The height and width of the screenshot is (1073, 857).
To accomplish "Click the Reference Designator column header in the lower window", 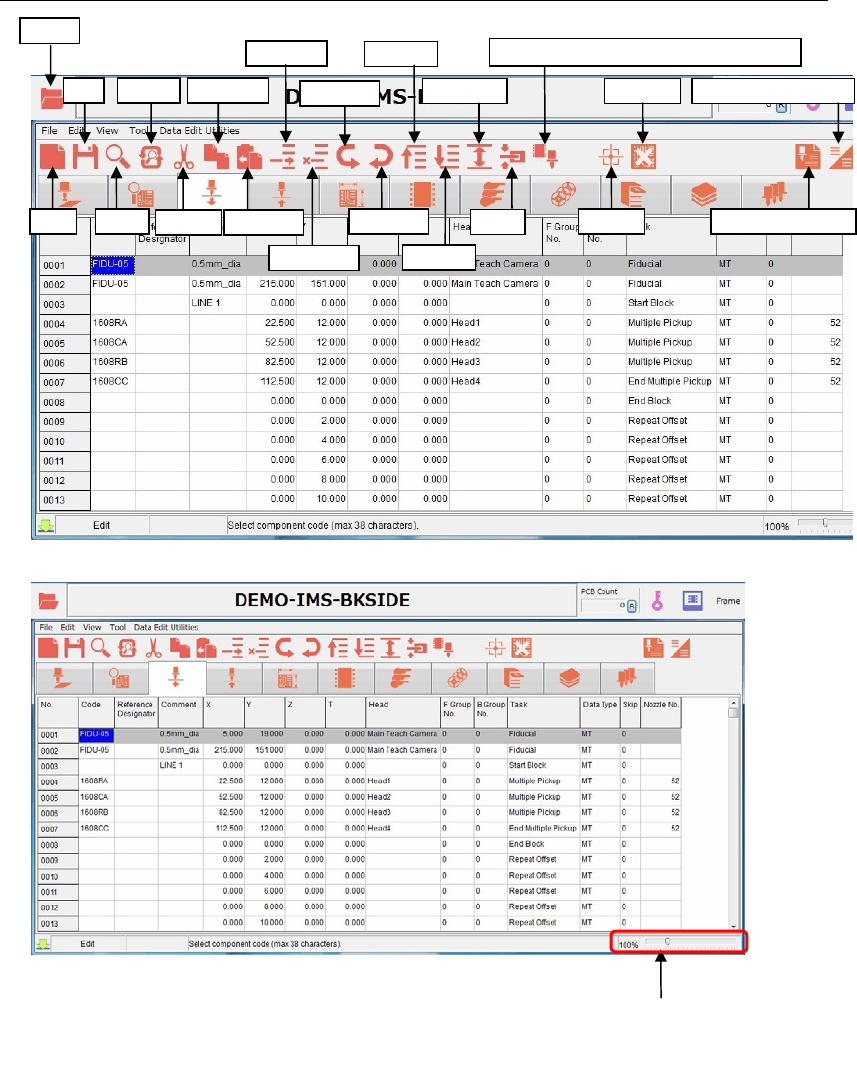I will coord(136,712).
